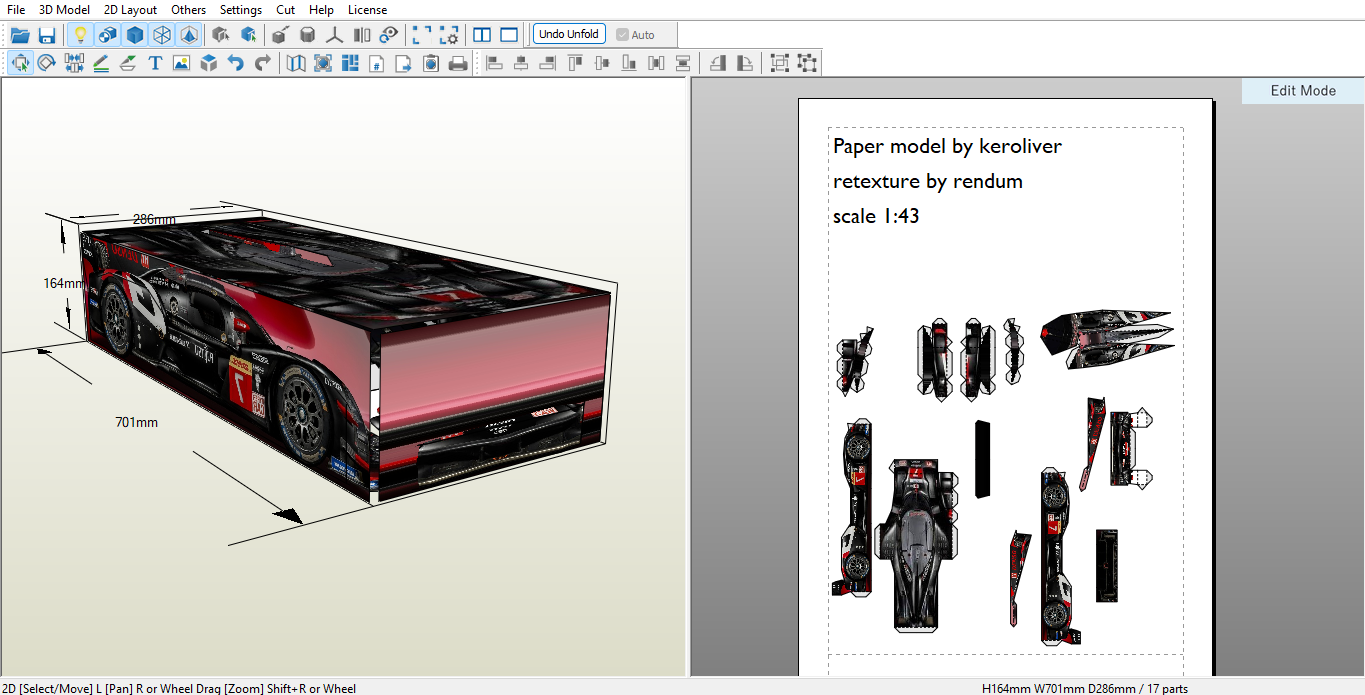The image size is (1365, 695).
Task: Click the Undo Unfold button
Action: tap(569, 34)
